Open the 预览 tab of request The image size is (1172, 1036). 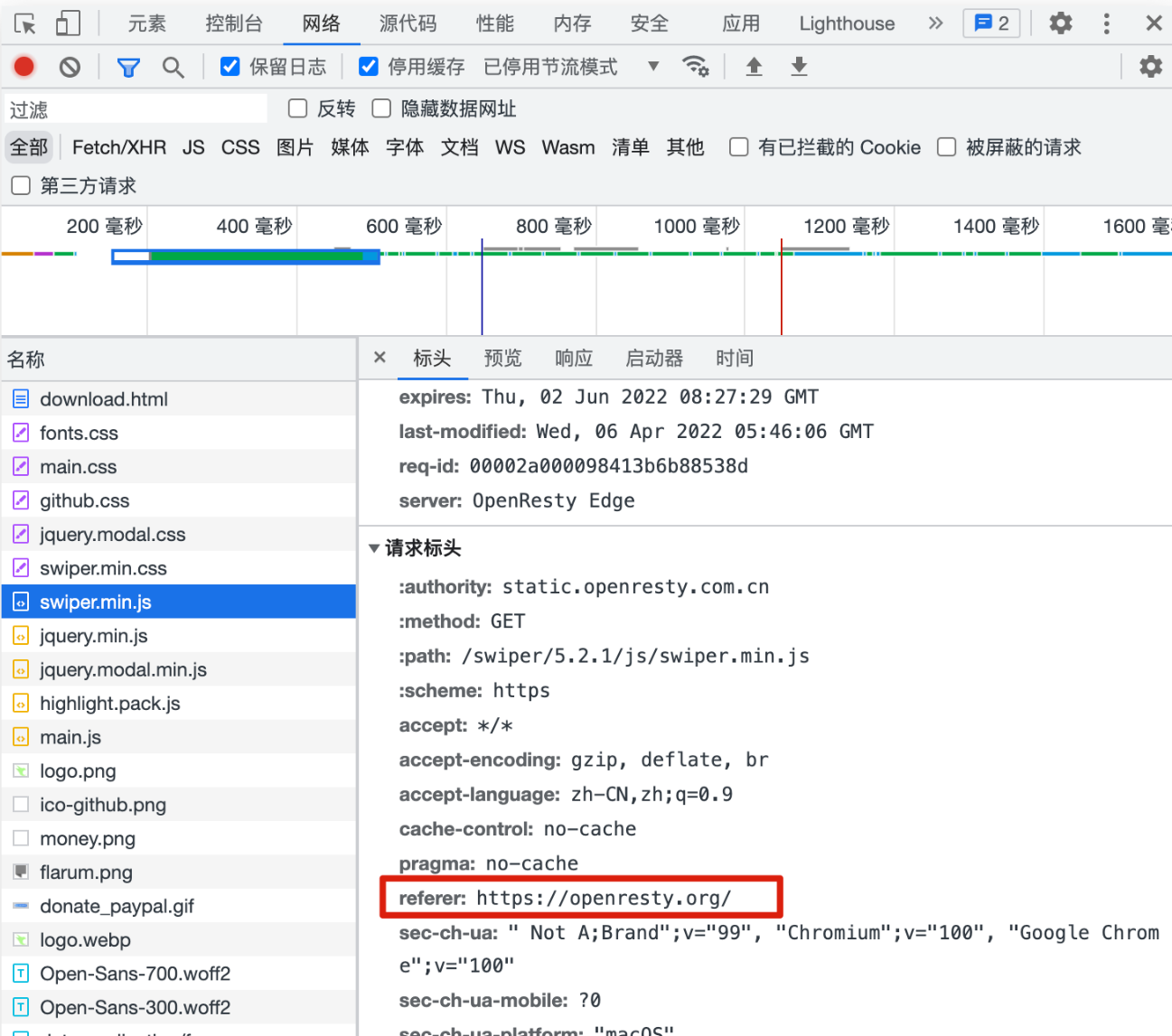click(x=502, y=358)
